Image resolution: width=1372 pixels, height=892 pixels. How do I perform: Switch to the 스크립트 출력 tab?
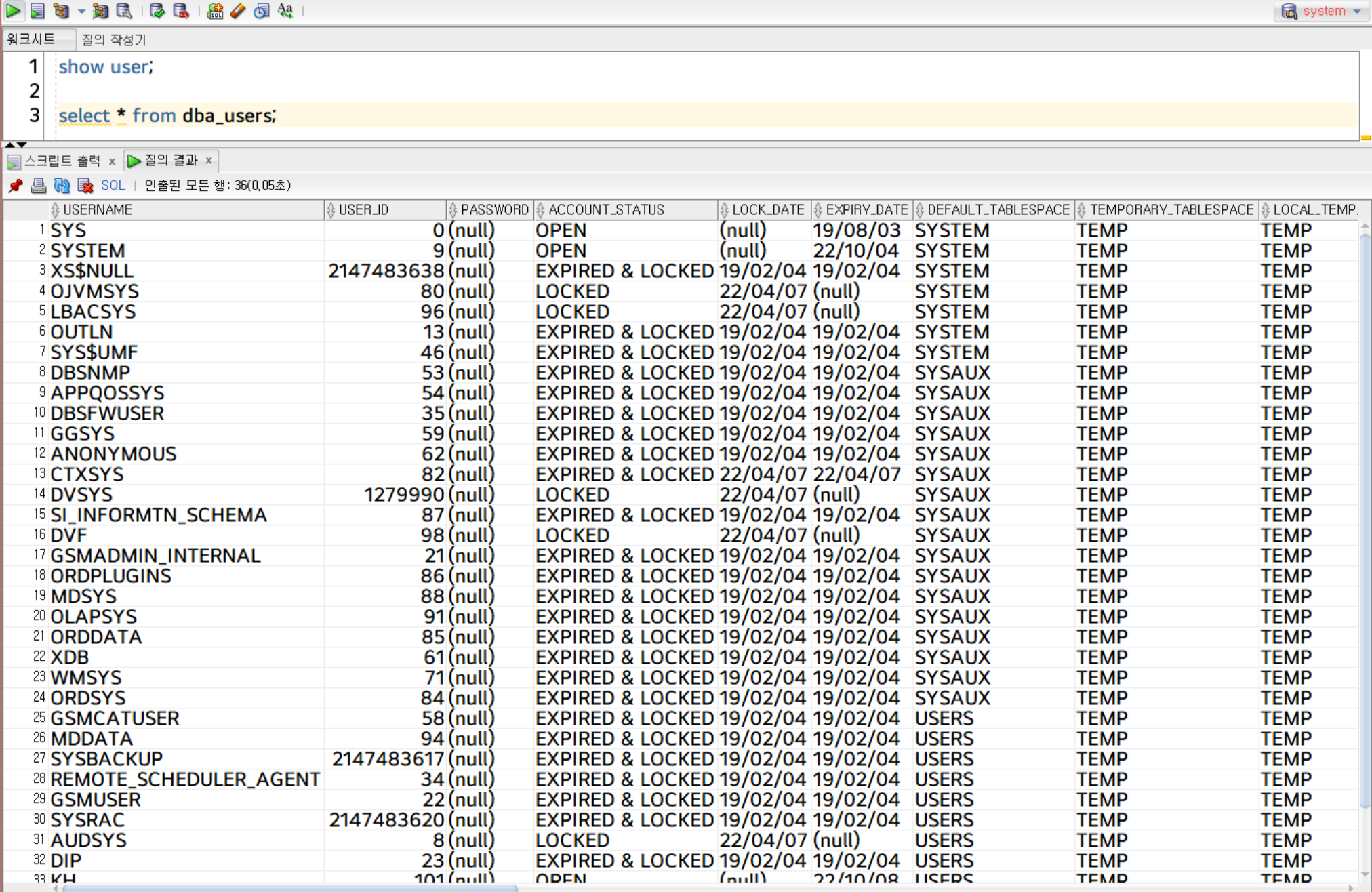point(62,161)
